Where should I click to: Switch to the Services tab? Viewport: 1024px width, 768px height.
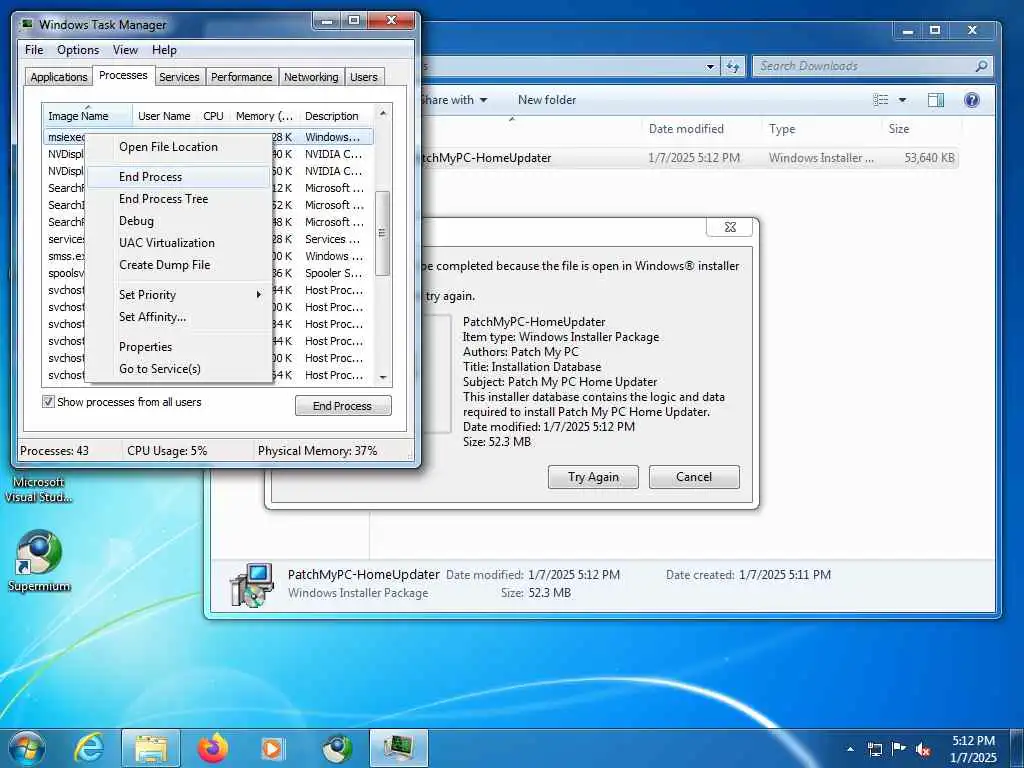(x=179, y=77)
